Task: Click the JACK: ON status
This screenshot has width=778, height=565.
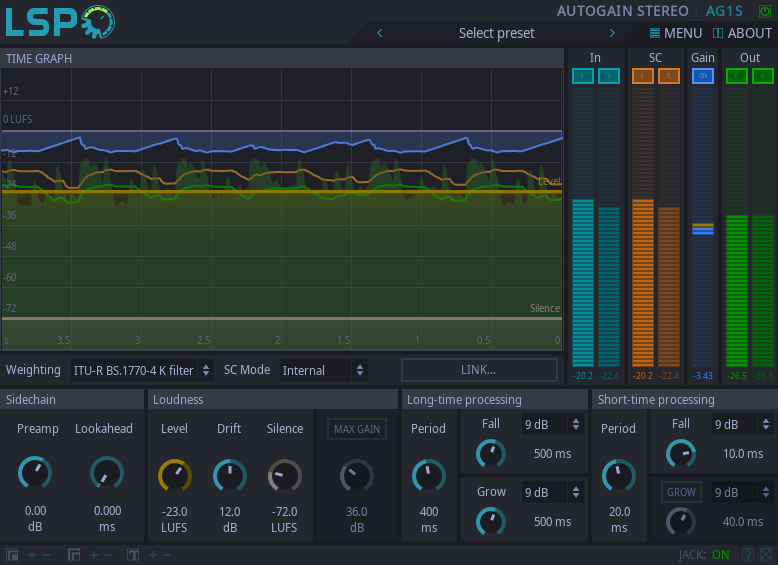Action: tap(704, 555)
